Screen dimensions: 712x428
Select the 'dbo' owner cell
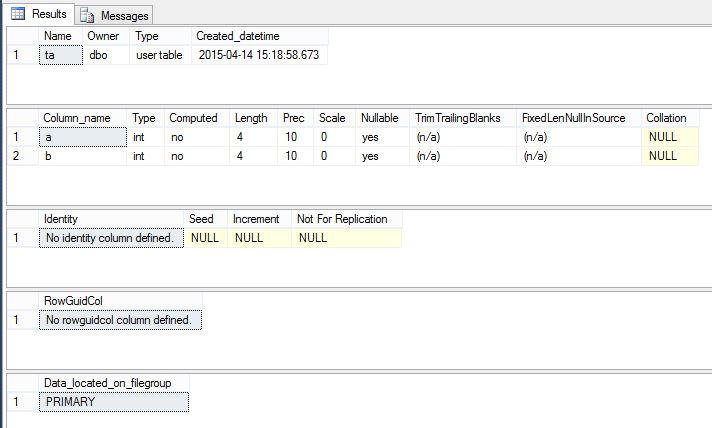106,55
